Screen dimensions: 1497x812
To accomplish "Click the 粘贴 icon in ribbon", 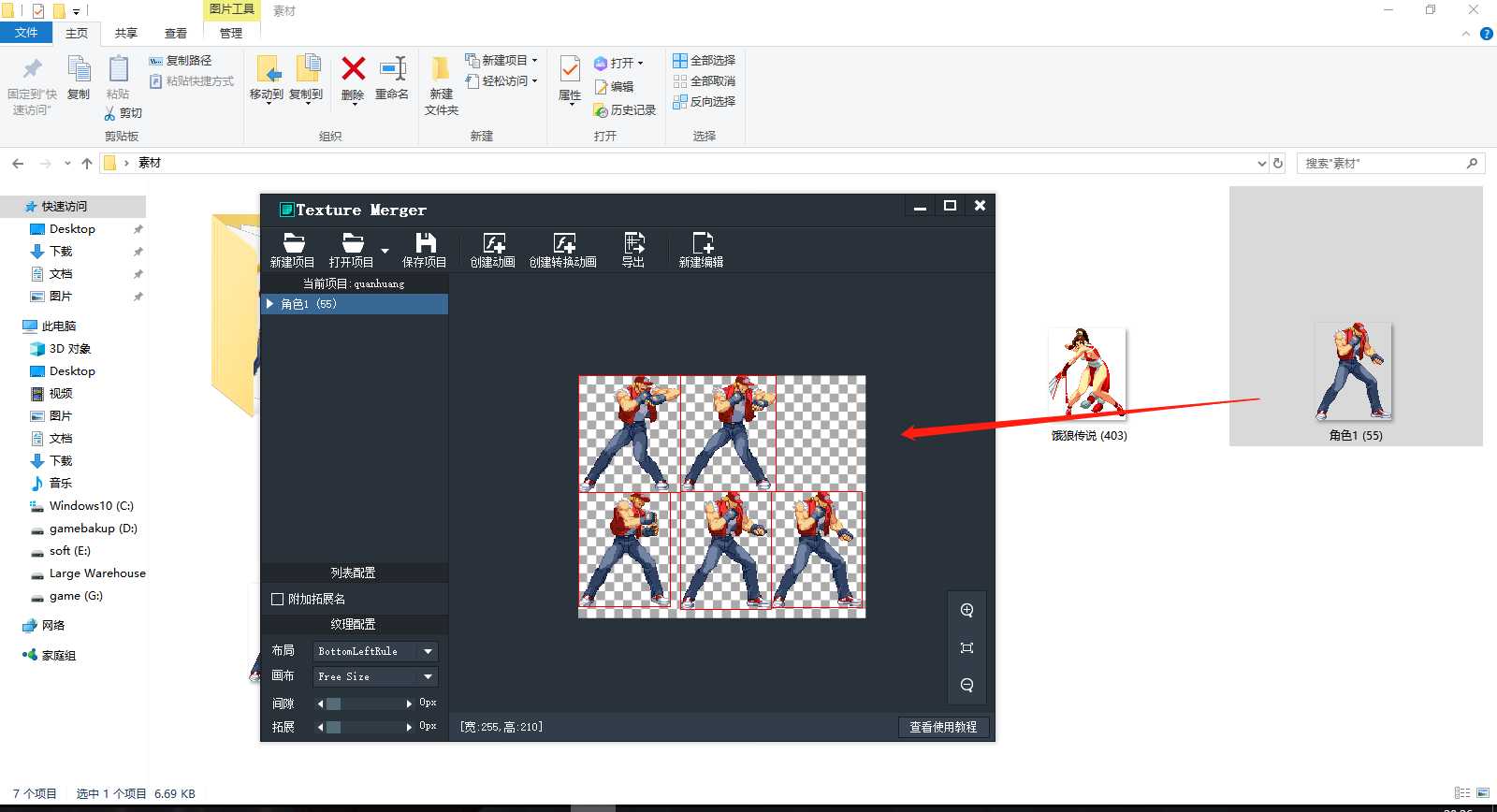I will tap(119, 69).
